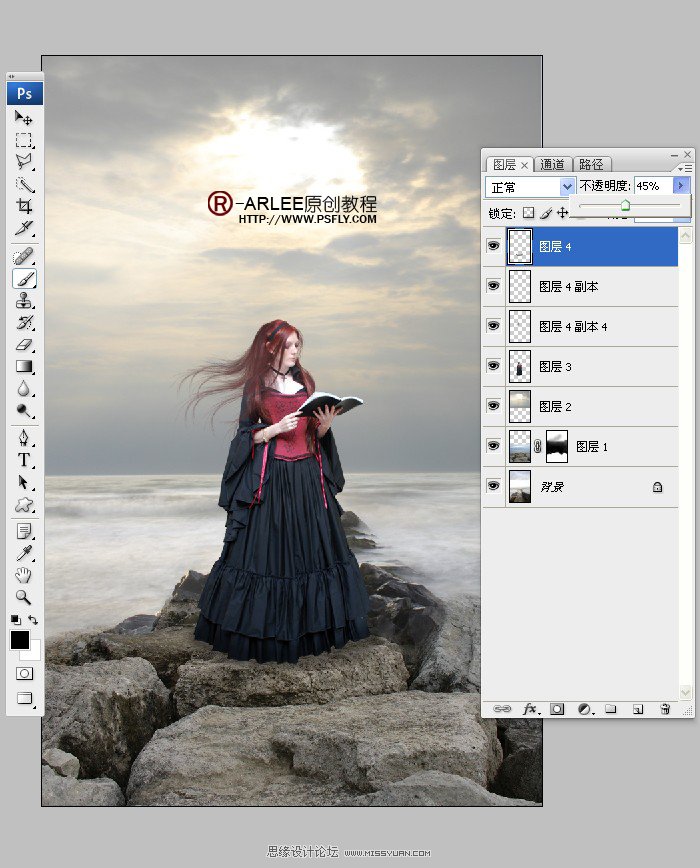Hide layer 图层 4
This screenshot has width=700, height=868.
(493, 246)
